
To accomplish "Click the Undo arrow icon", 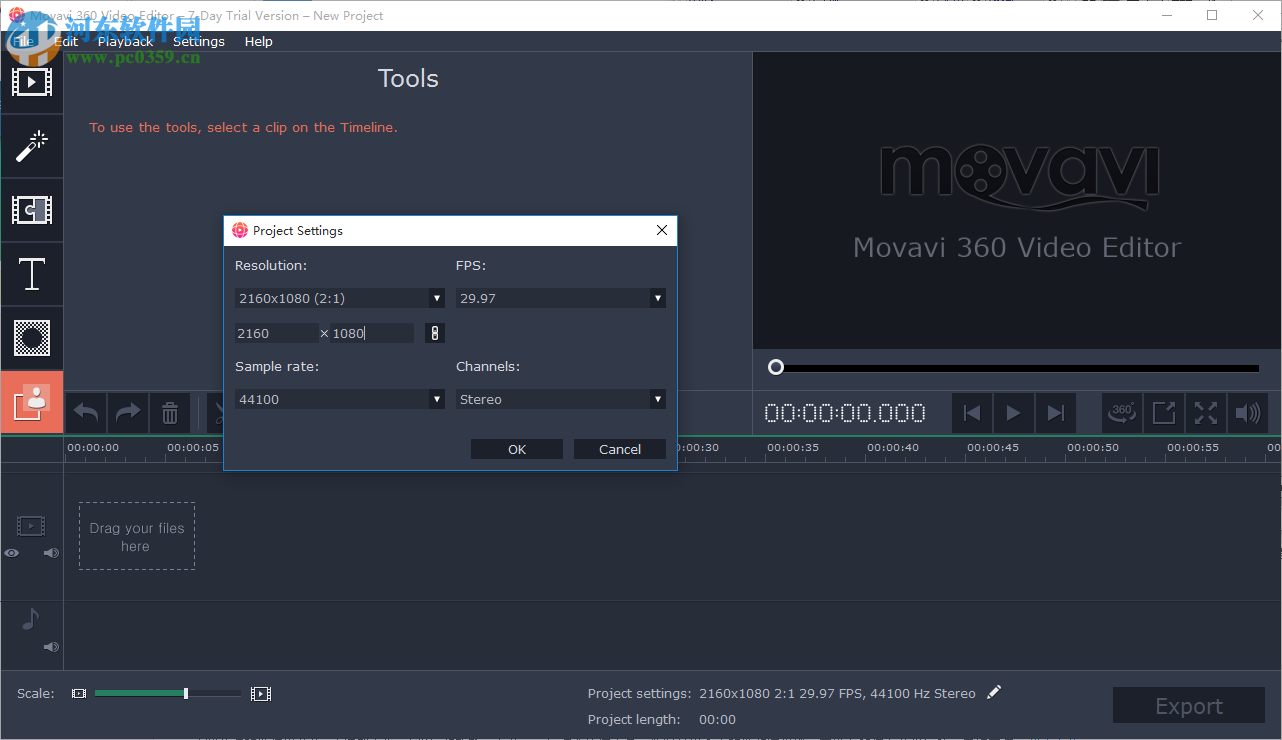I will coord(85,412).
